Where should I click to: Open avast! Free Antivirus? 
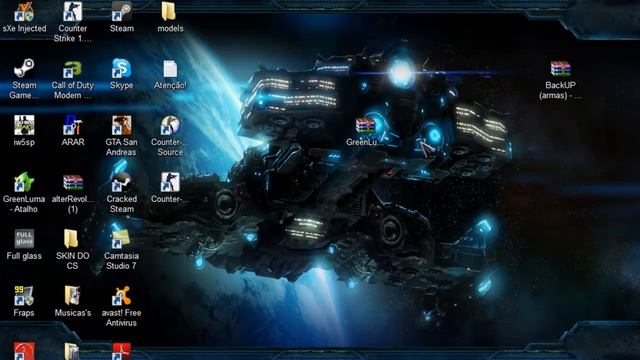point(122,296)
